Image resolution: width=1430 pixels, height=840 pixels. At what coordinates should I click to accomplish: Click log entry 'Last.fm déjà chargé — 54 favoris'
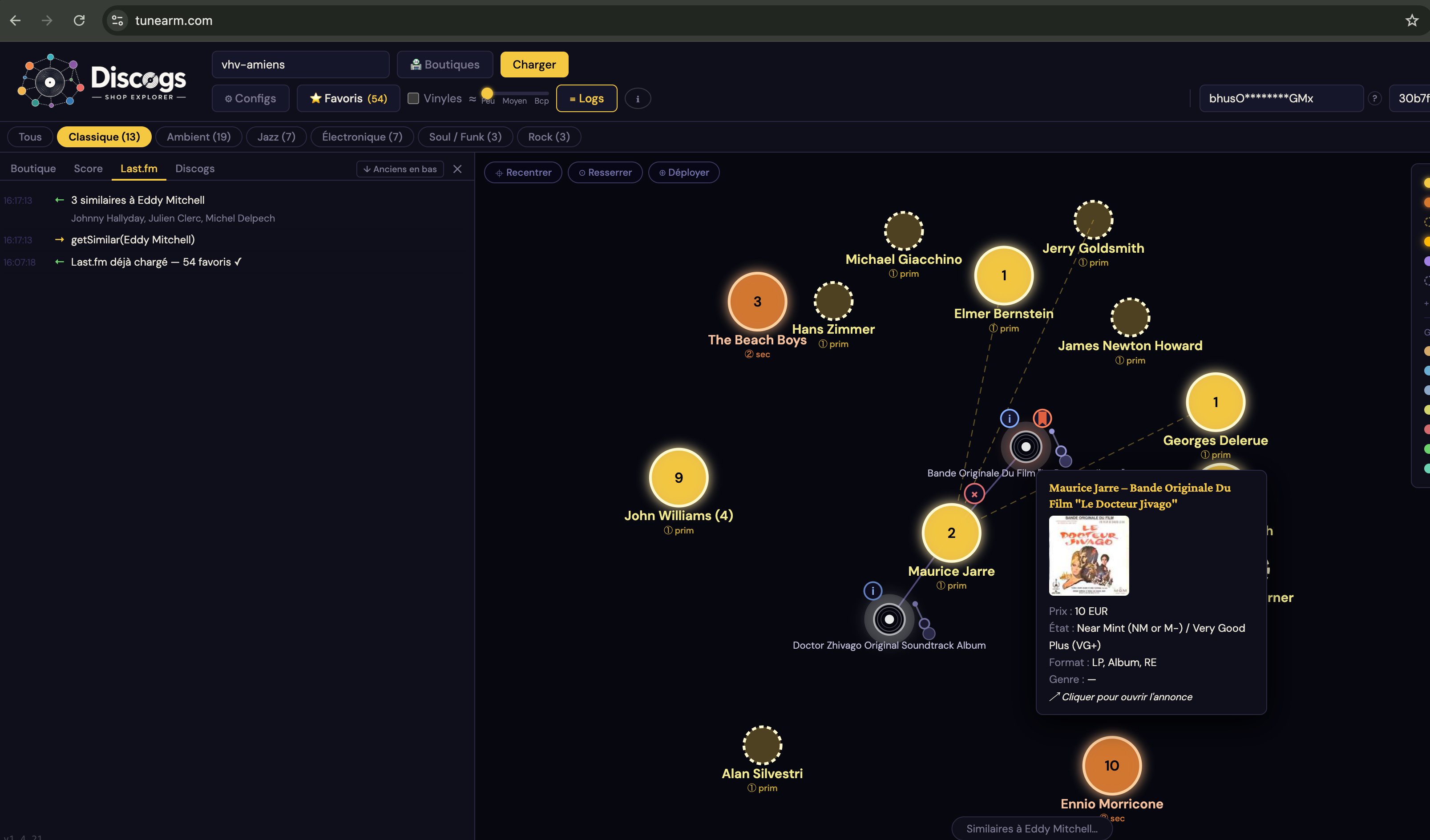[156, 262]
